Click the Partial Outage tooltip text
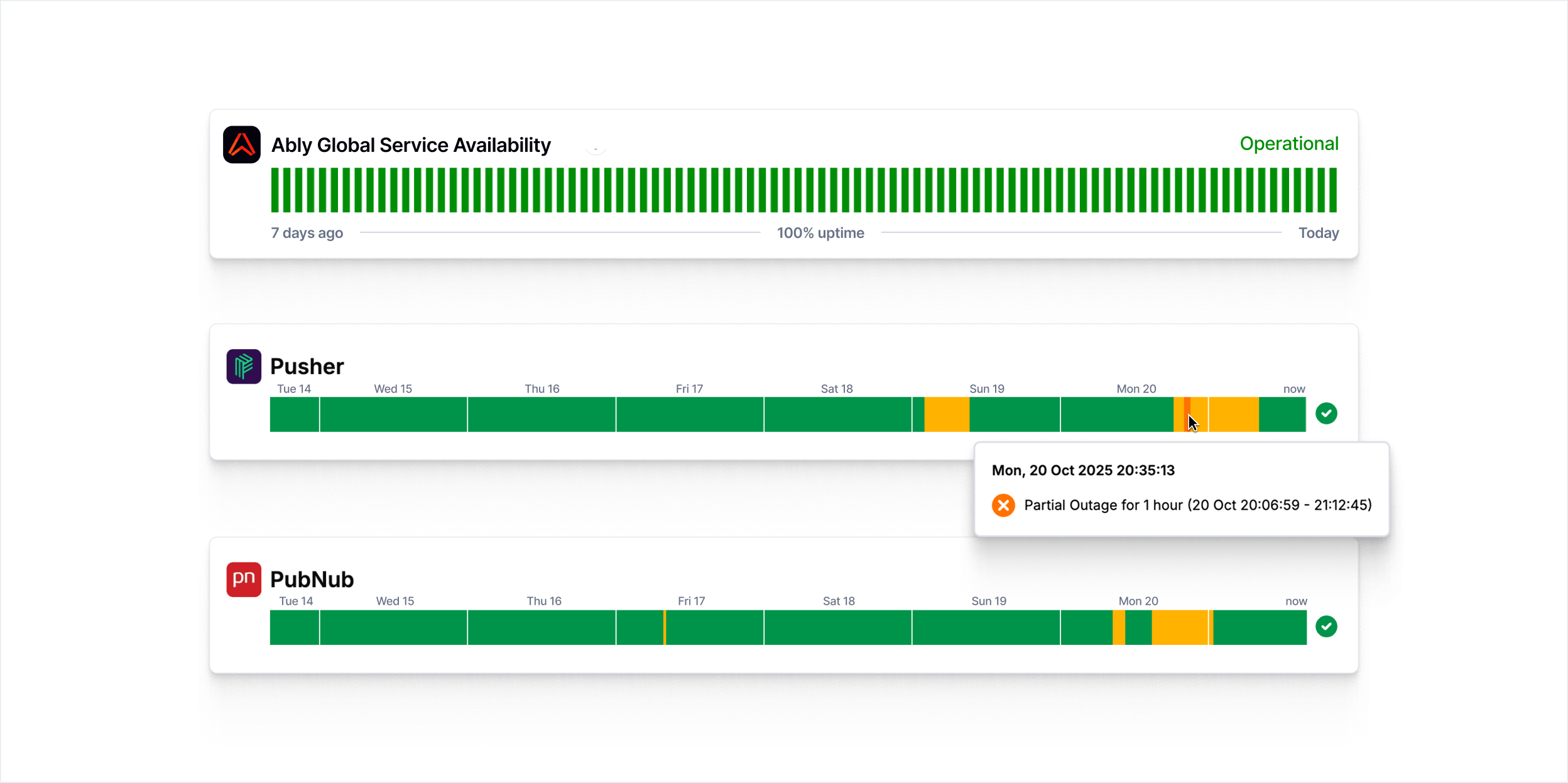The image size is (1568, 783). point(1197,505)
